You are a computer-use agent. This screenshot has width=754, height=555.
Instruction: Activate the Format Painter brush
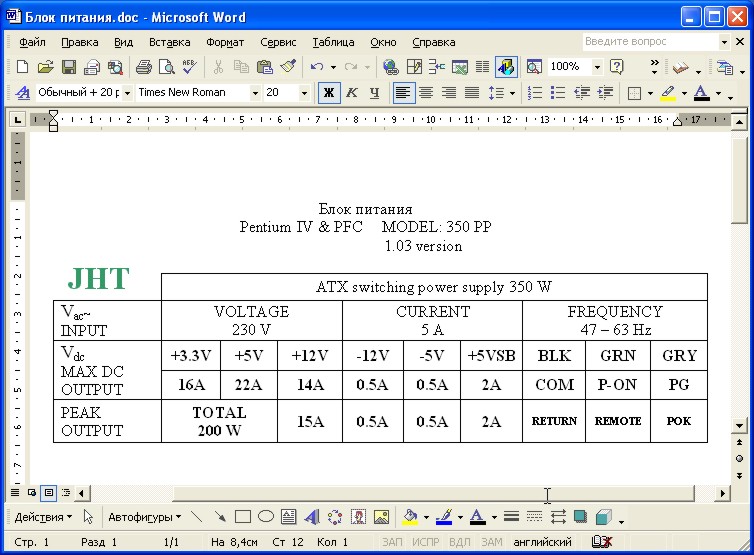click(x=288, y=66)
